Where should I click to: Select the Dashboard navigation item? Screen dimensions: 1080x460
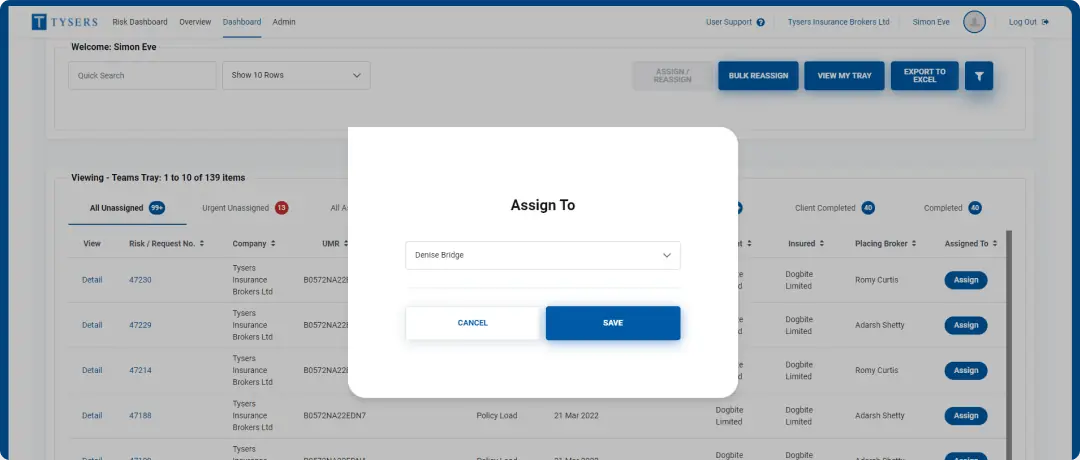click(242, 22)
